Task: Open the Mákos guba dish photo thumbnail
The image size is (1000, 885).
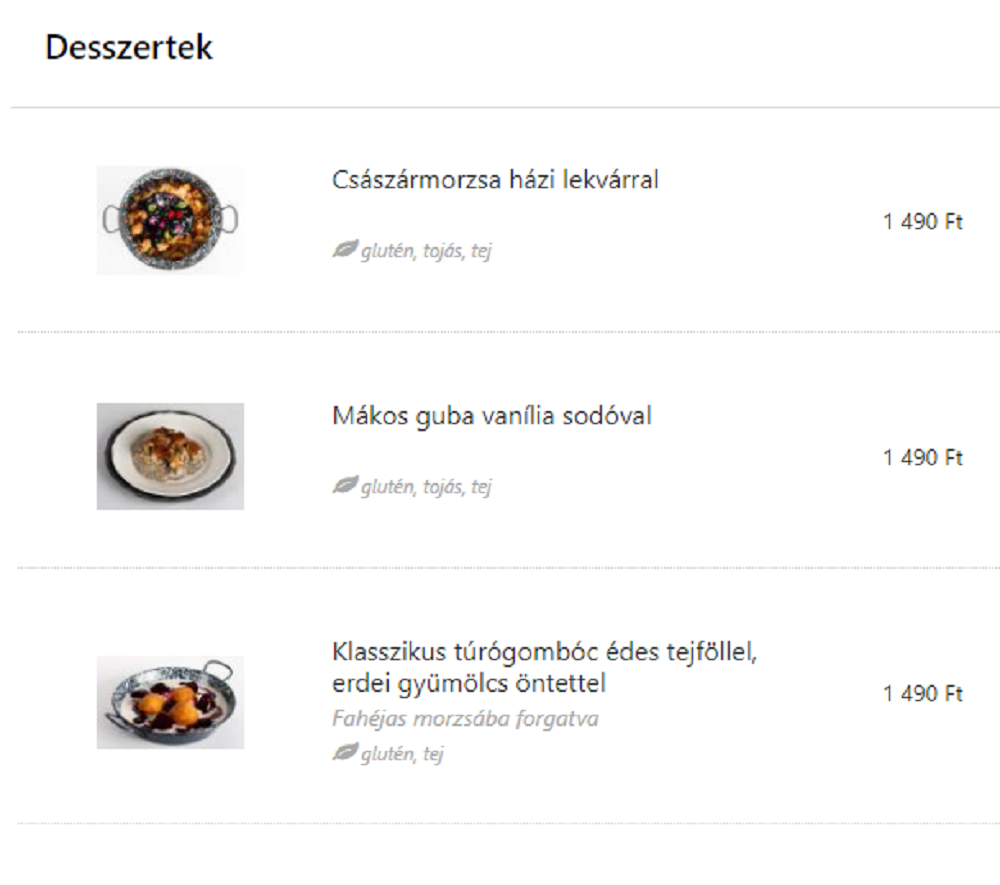Action: (170, 456)
